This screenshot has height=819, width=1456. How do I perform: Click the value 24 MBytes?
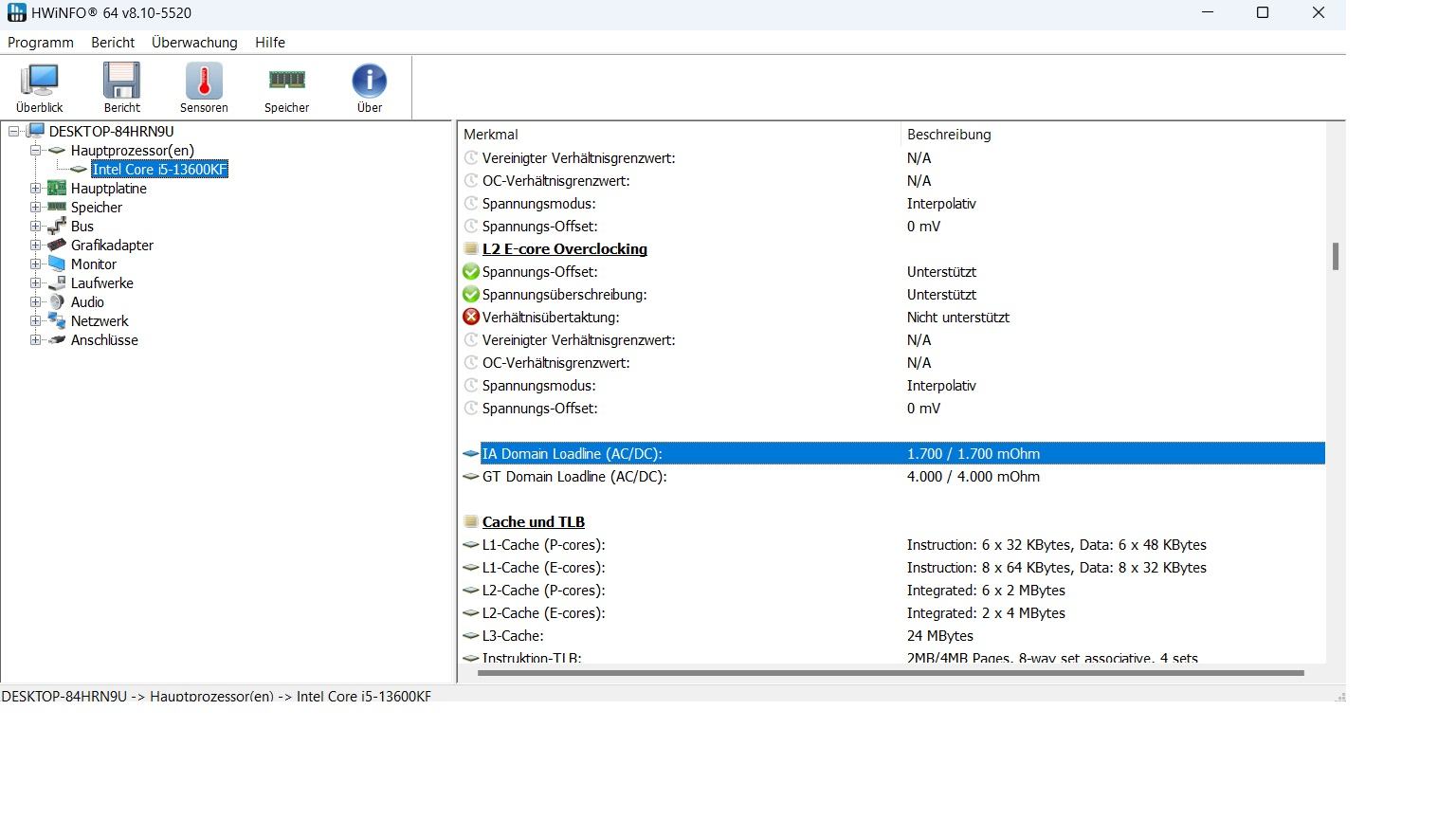point(940,635)
